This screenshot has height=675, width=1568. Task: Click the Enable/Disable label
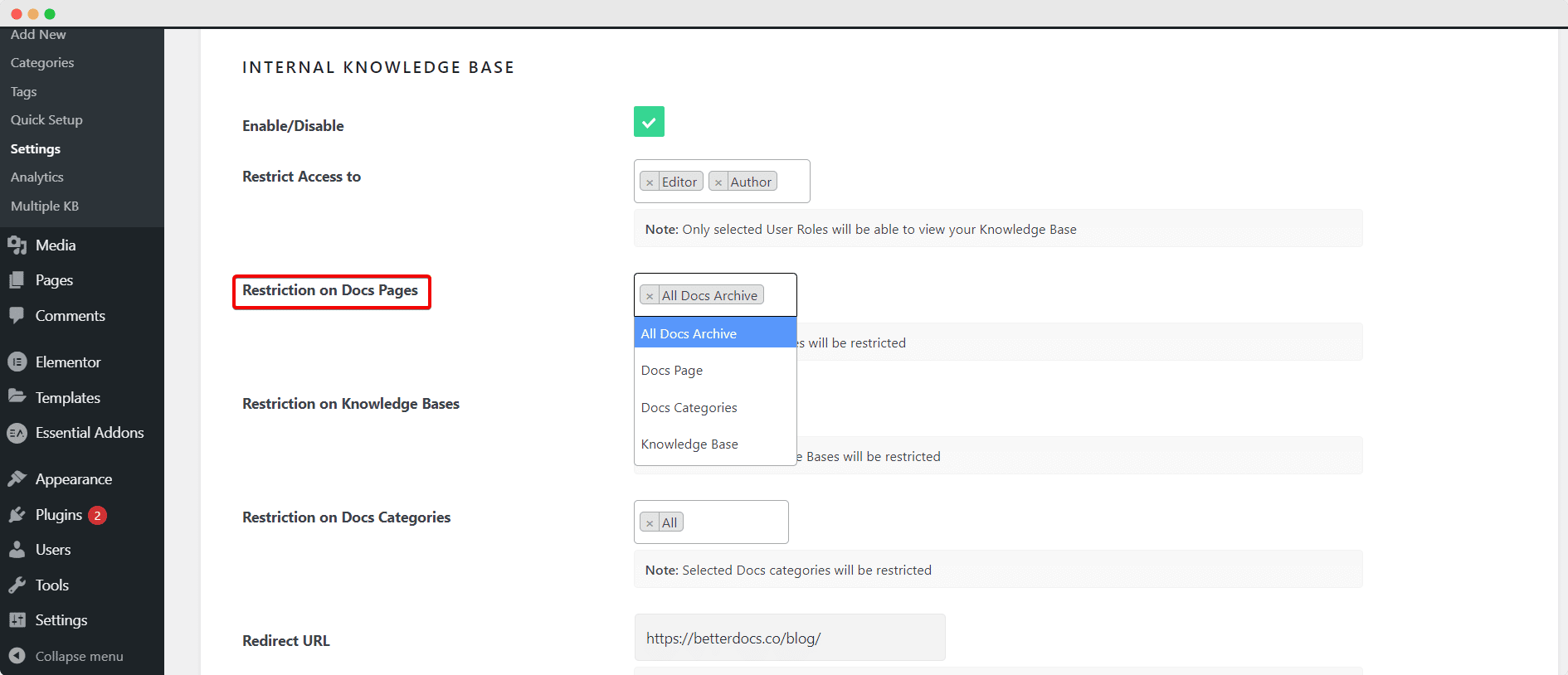[x=293, y=126]
